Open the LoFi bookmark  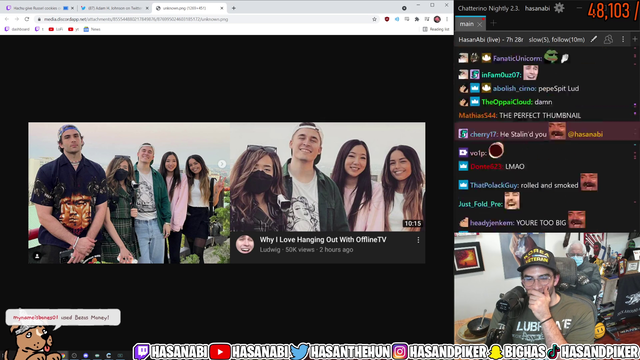[56, 29]
